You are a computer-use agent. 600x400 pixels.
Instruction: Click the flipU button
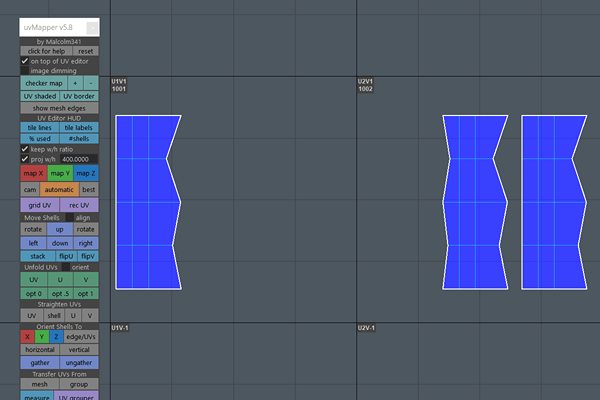tap(67, 256)
